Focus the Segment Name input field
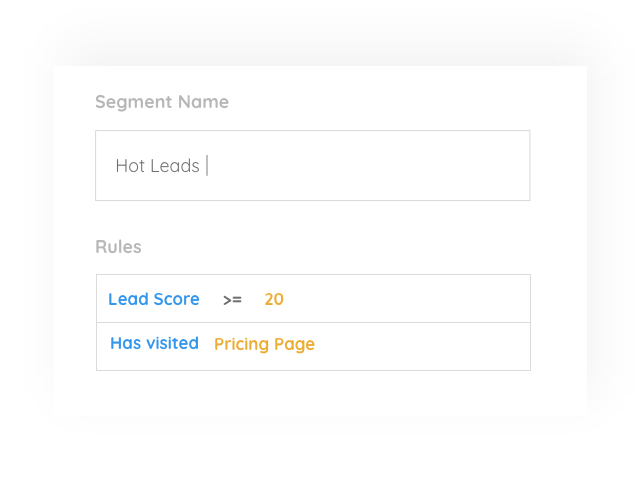 tap(312, 165)
